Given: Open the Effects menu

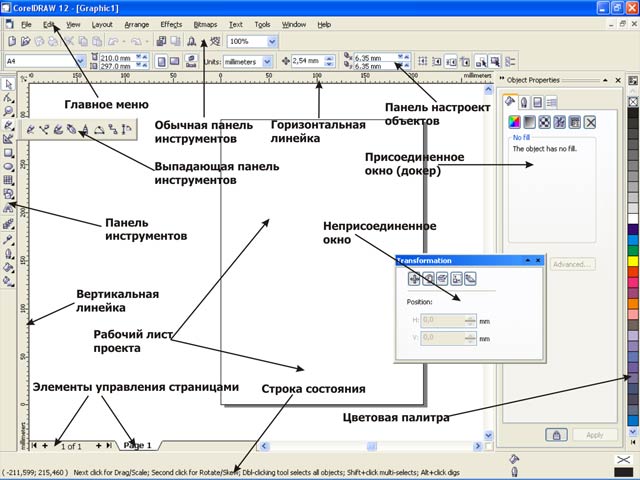Looking at the screenshot, I should point(171,24).
